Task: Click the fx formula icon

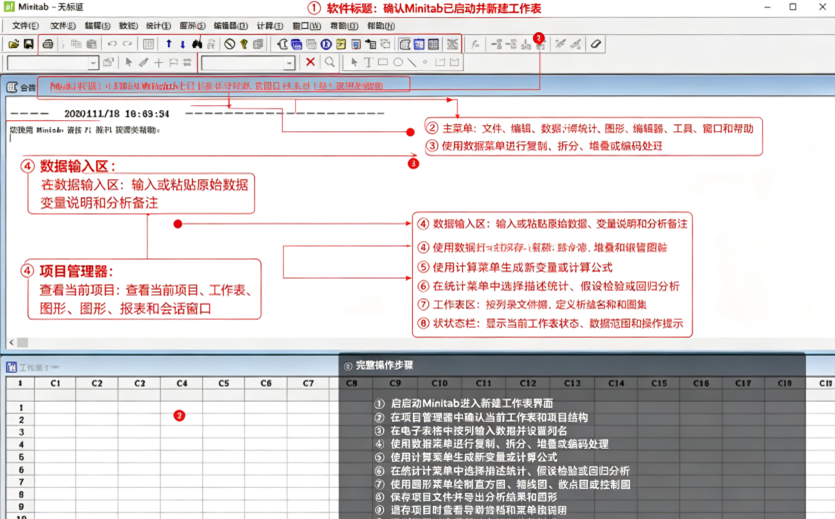Action: click(x=475, y=44)
